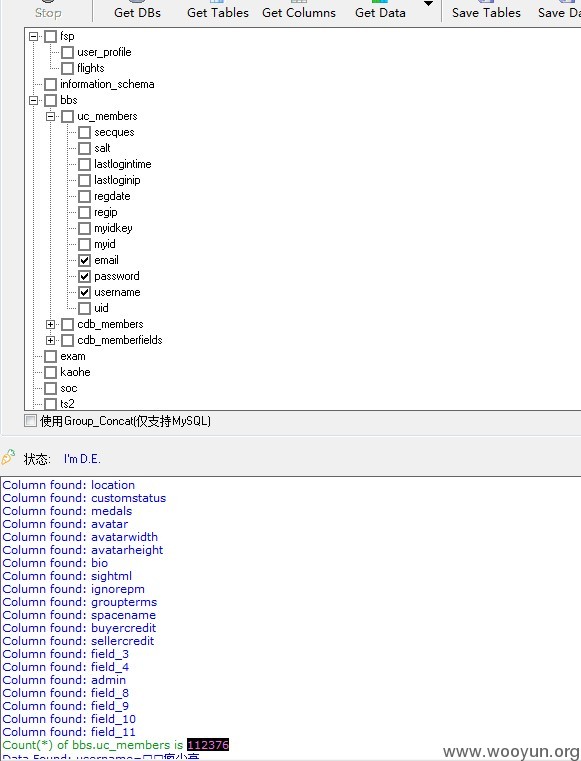The height and width of the screenshot is (761, 581).
Task: Open the dropdown arrow beside Get Data
Action: (x=428, y=4)
